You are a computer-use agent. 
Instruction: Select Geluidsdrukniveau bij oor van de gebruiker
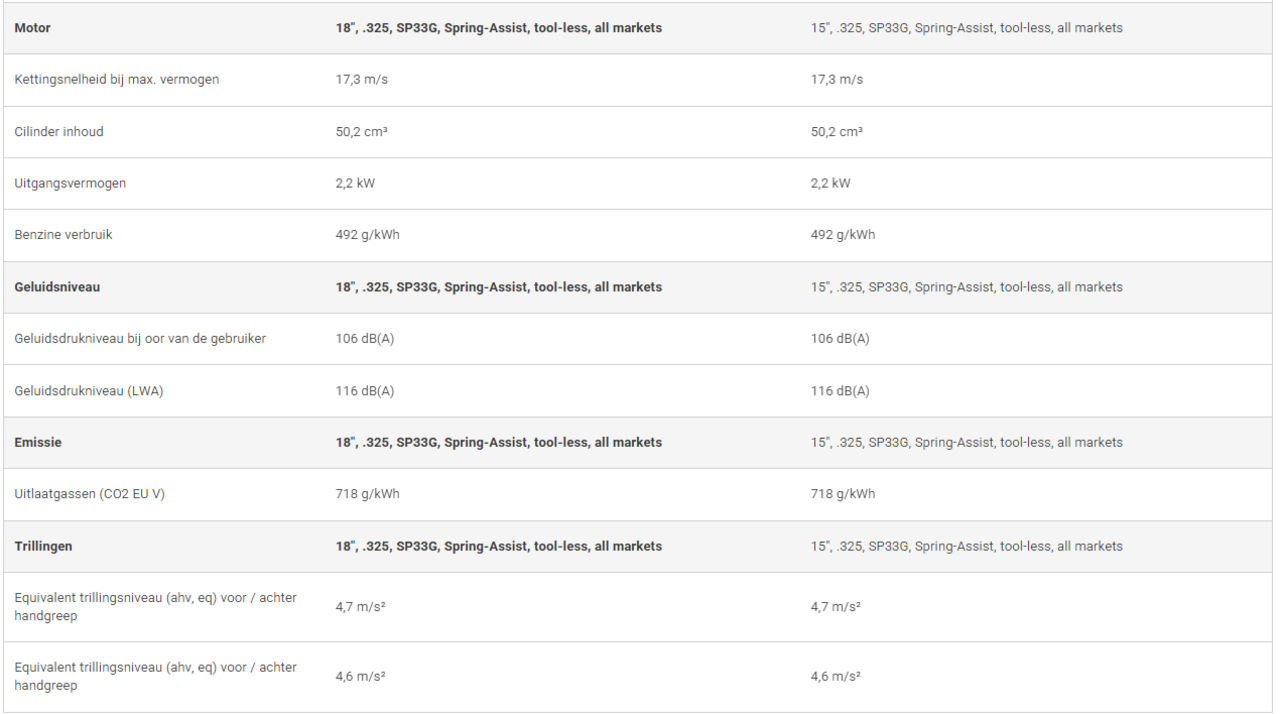[140, 339]
